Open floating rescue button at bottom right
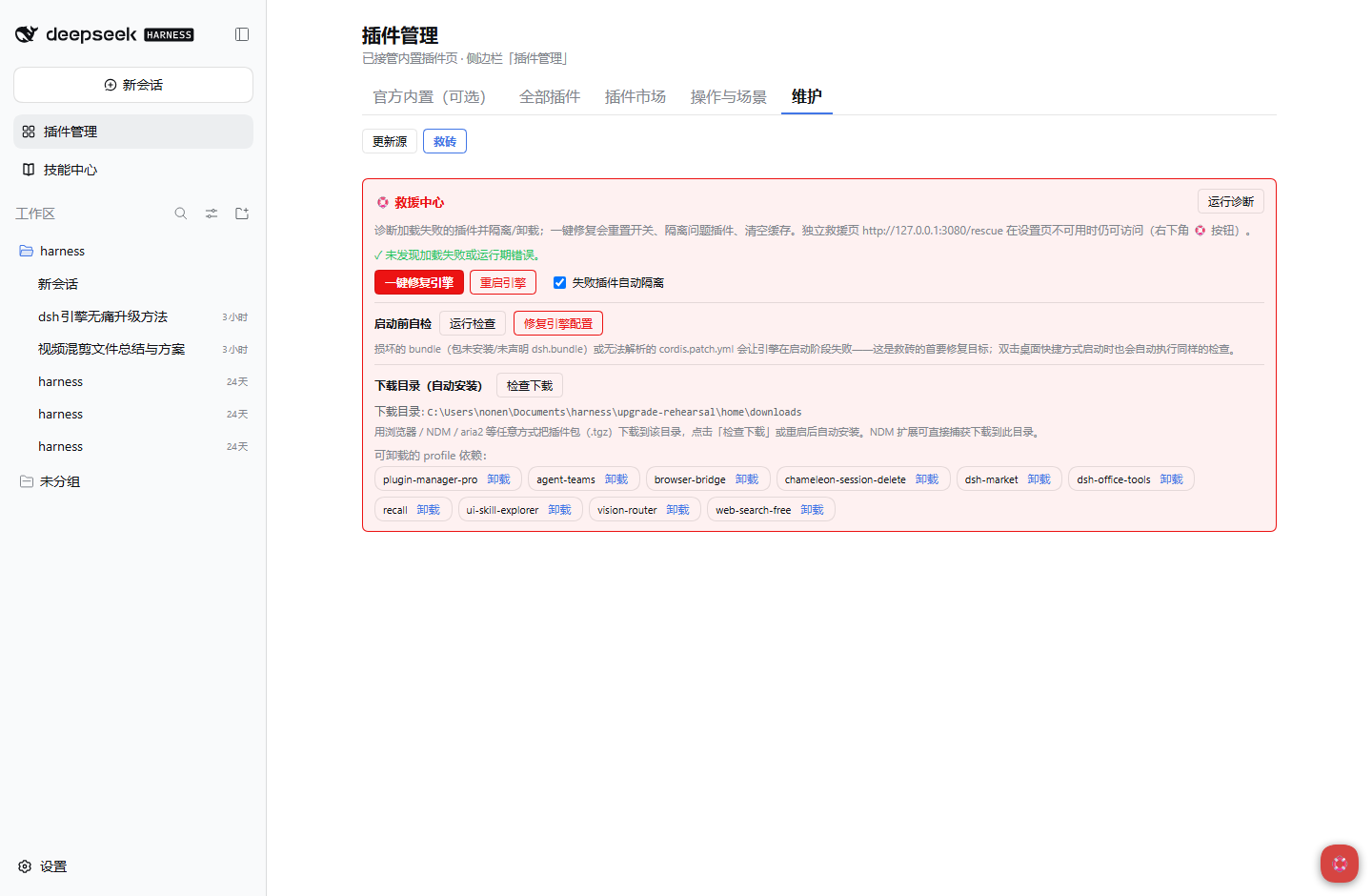Screen dimensions: 1372x896 pos(1340,864)
